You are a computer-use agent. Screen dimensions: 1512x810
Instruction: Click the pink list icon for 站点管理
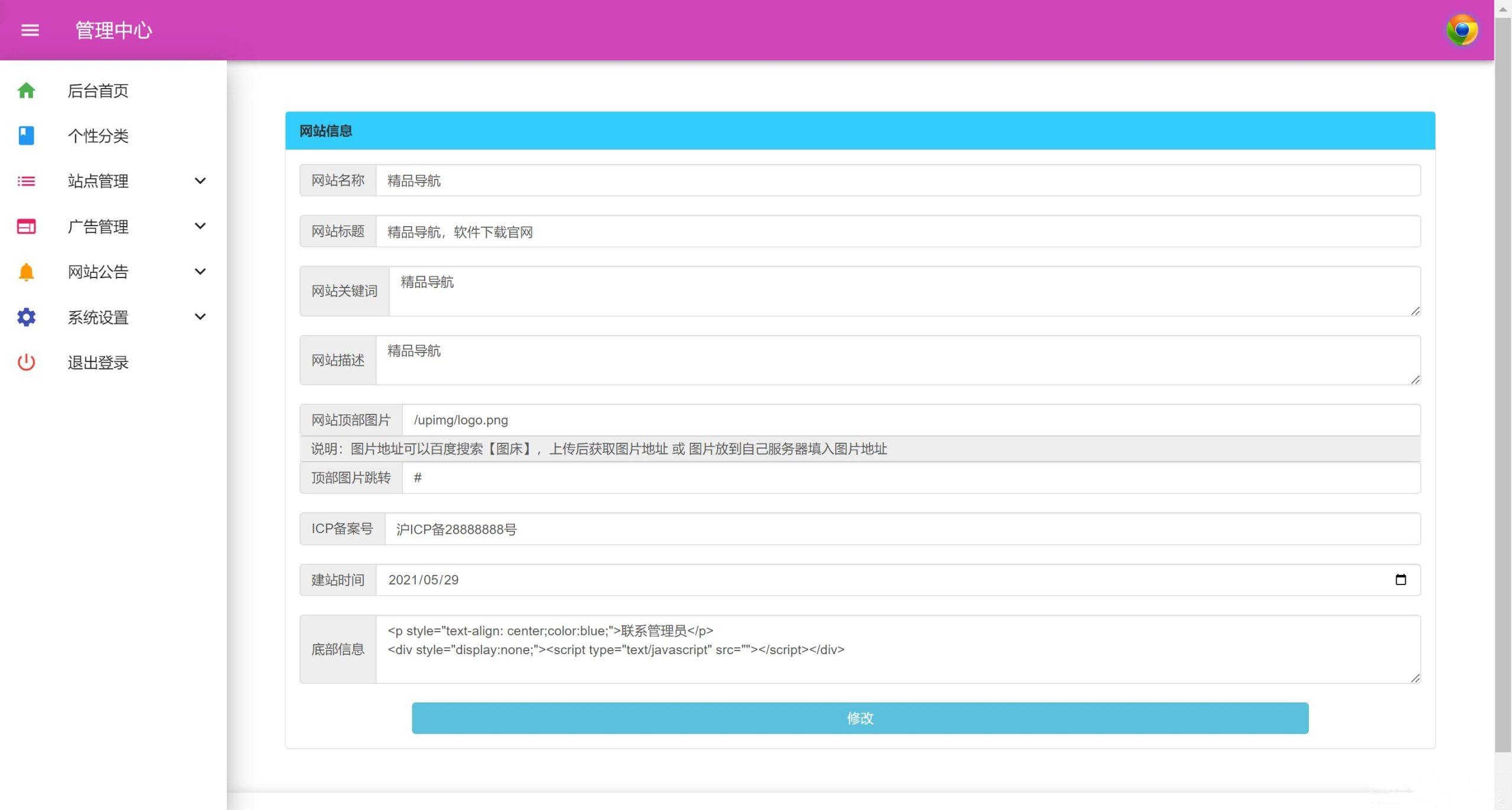click(26, 181)
